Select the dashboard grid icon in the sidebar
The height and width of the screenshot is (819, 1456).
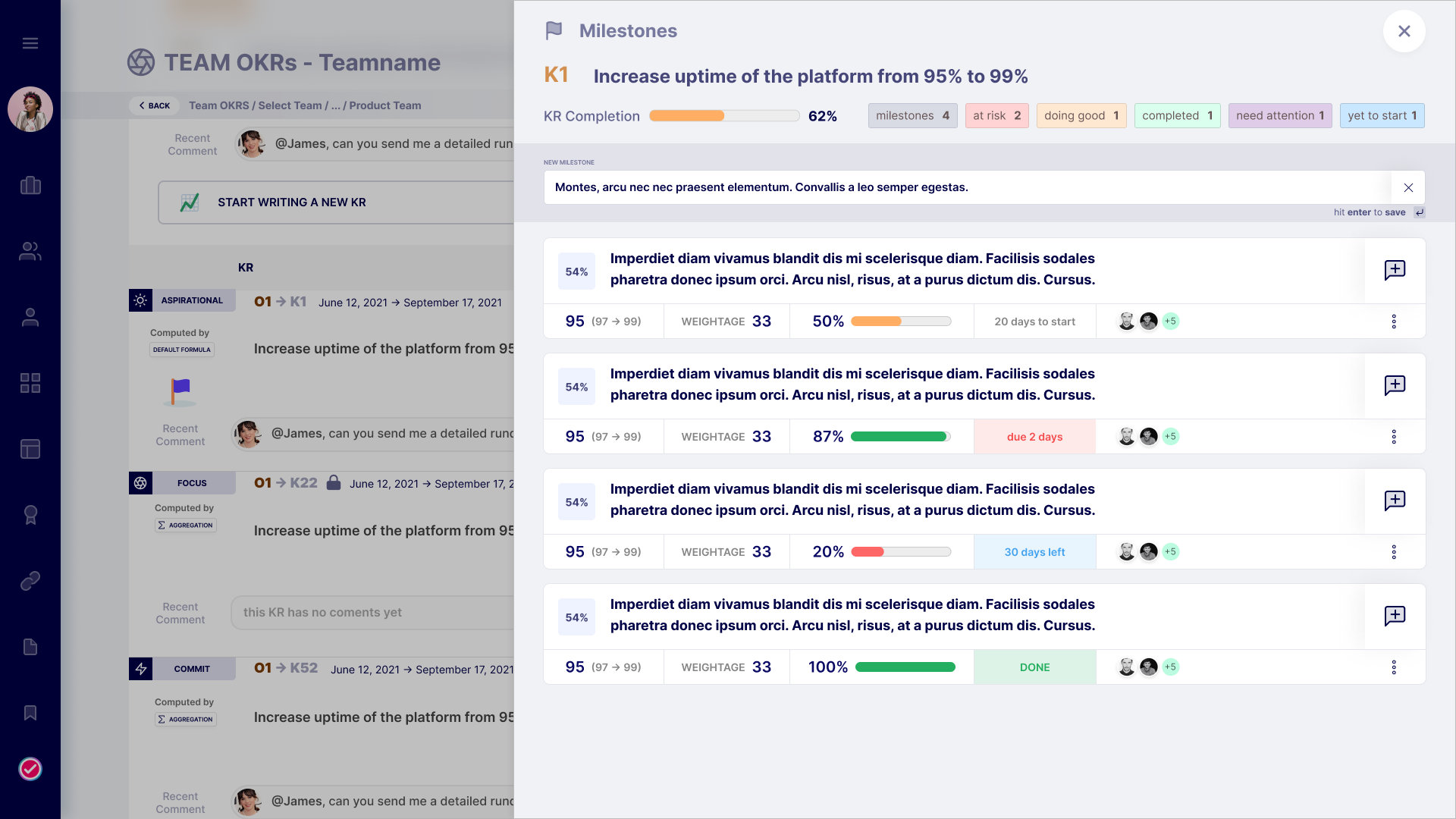(30, 383)
